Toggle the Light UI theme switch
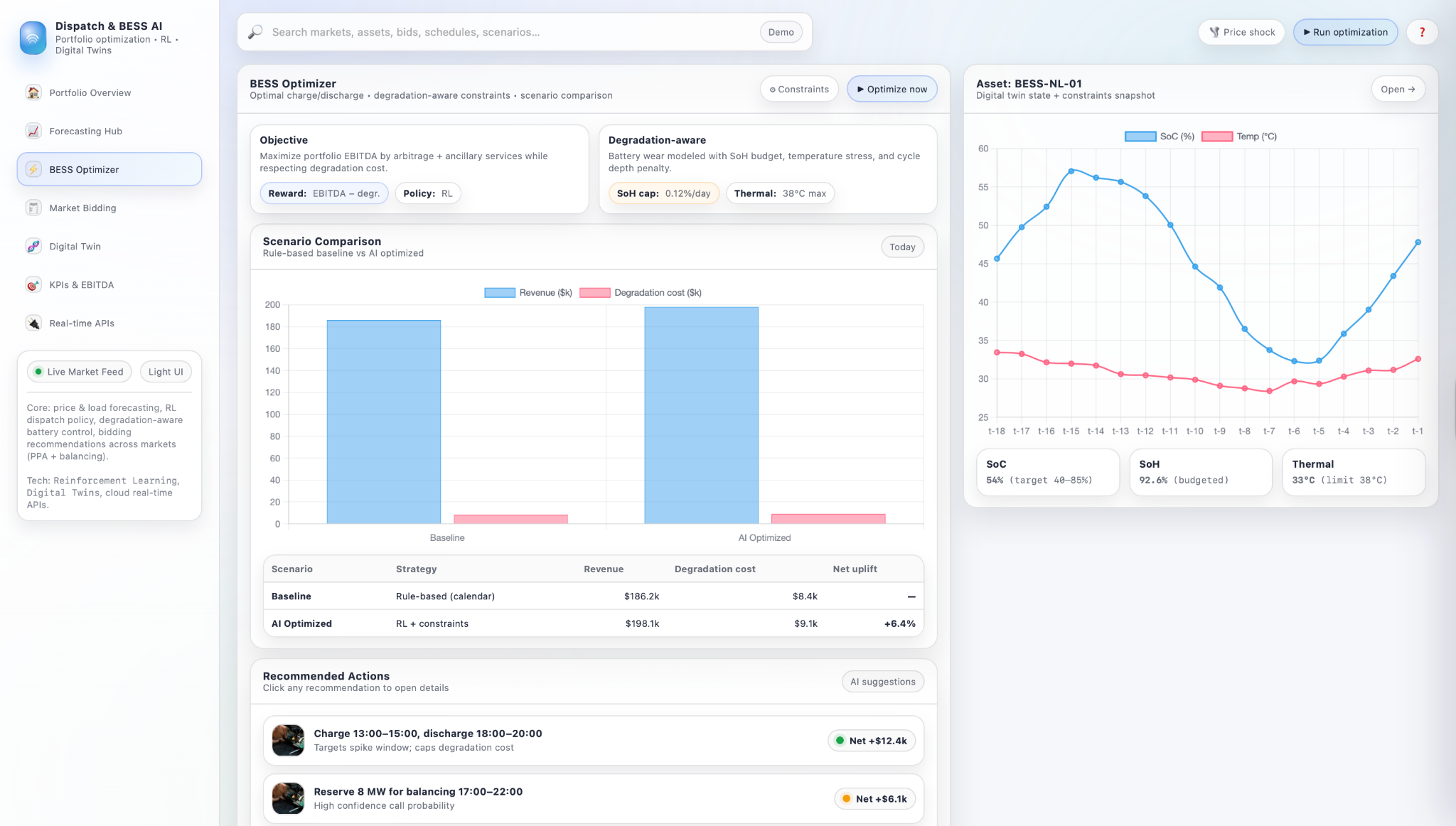The width and height of the screenshot is (1456, 826). click(x=166, y=372)
